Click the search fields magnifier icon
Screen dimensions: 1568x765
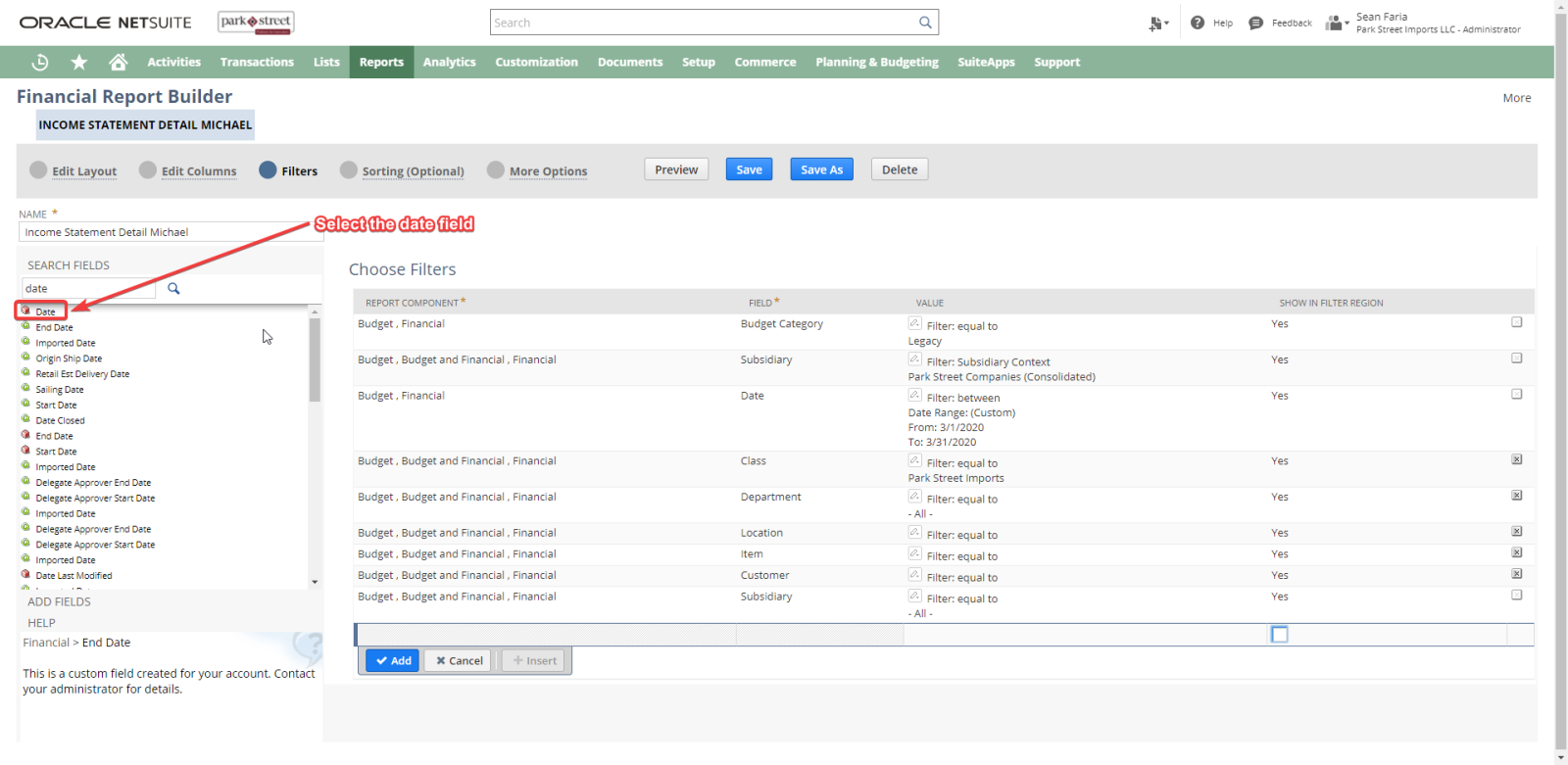[173, 288]
